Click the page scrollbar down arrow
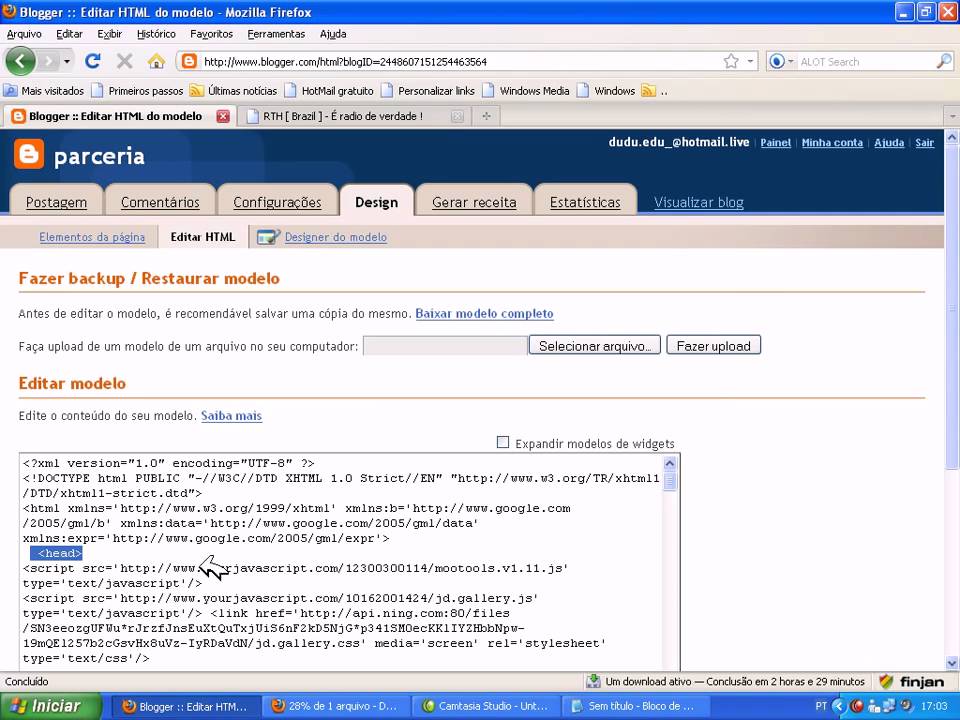This screenshot has width=960, height=720. [952, 662]
